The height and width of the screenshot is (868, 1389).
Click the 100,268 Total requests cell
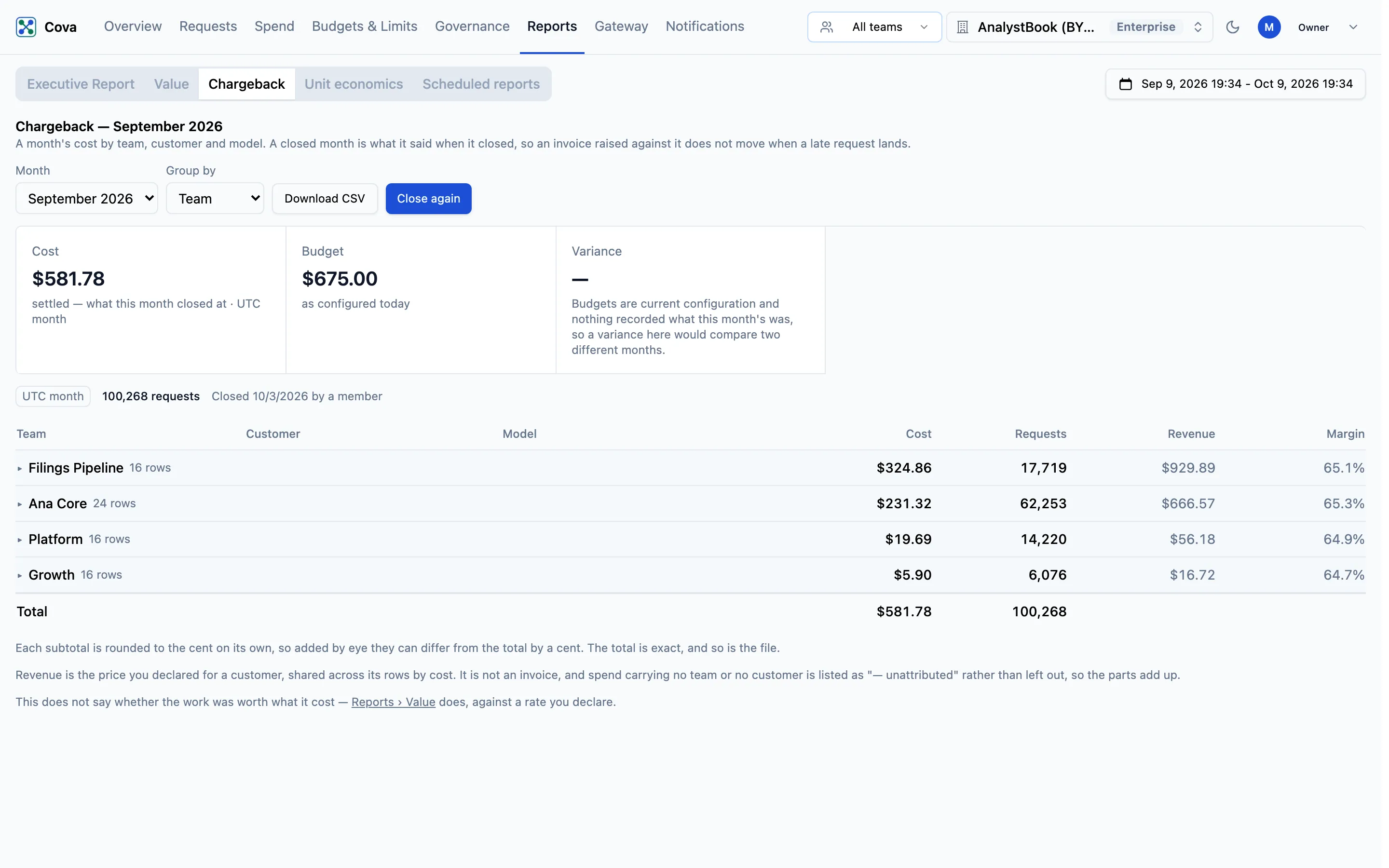coord(1039,611)
